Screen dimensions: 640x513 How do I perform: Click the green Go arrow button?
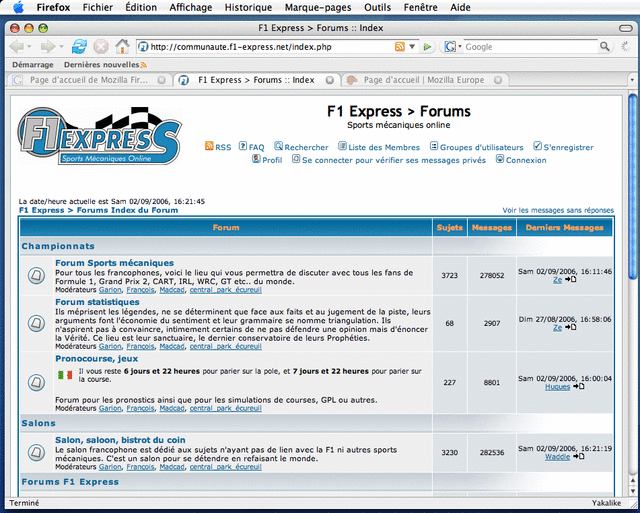pyautogui.click(x=427, y=47)
